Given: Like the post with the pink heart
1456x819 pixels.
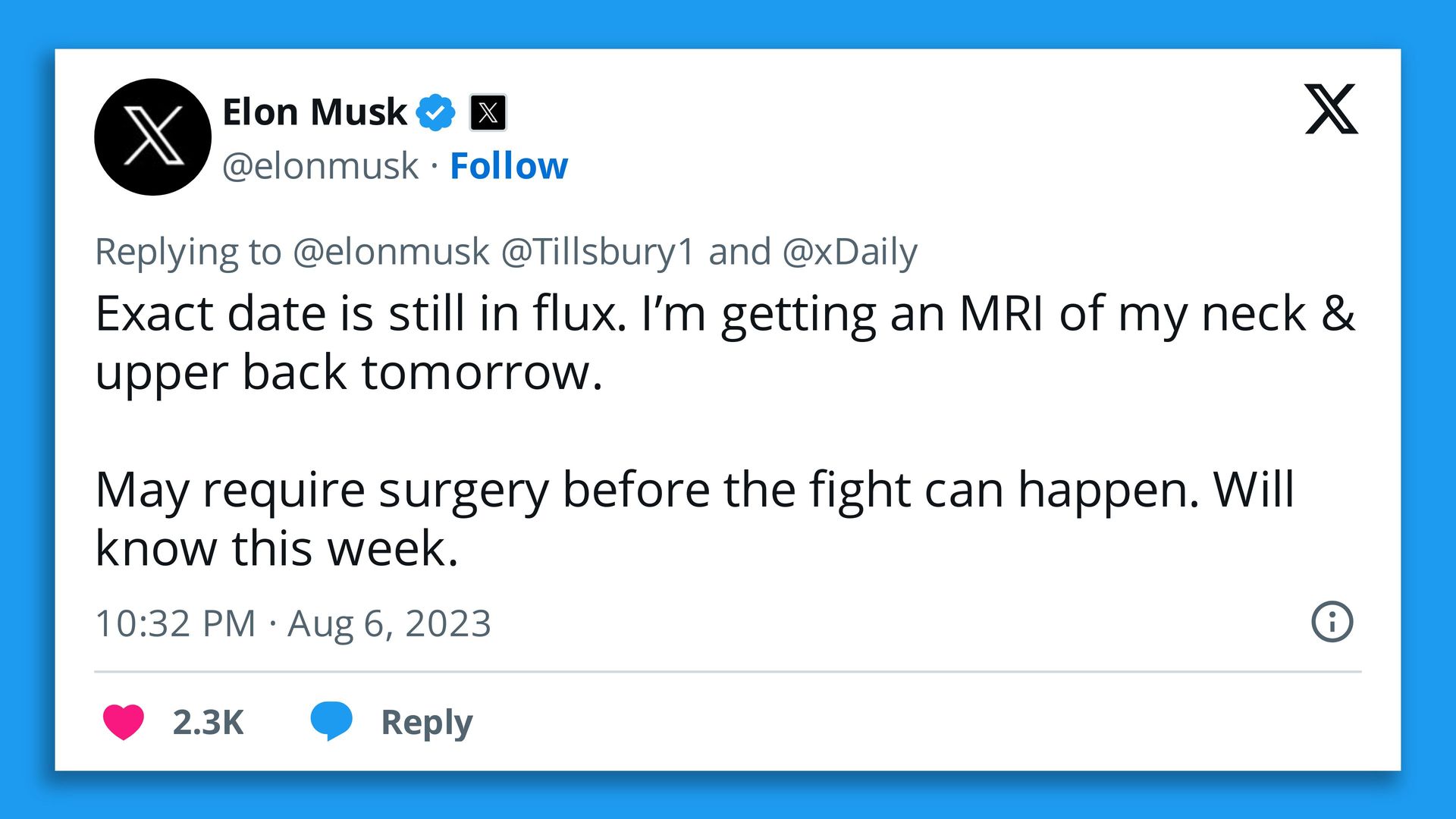Looking at the screenshot, I should pos(124,721).
